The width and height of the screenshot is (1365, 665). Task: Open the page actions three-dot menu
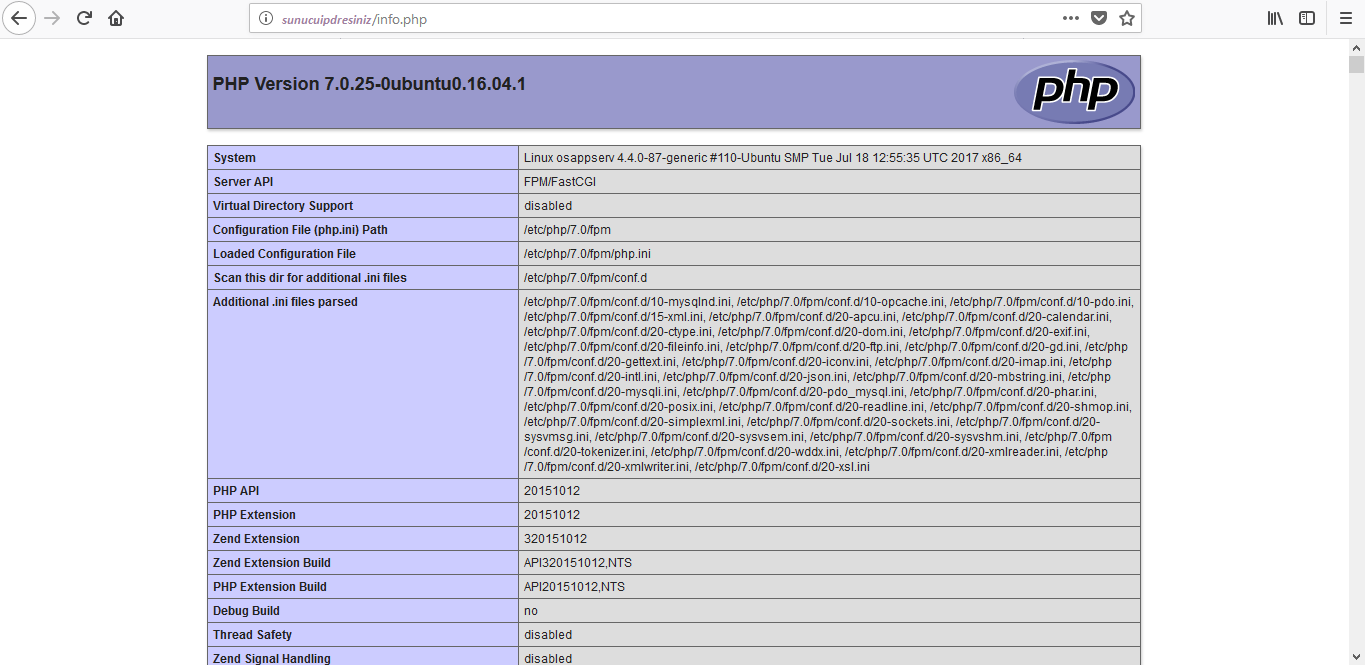click(x=1070, y=18)
